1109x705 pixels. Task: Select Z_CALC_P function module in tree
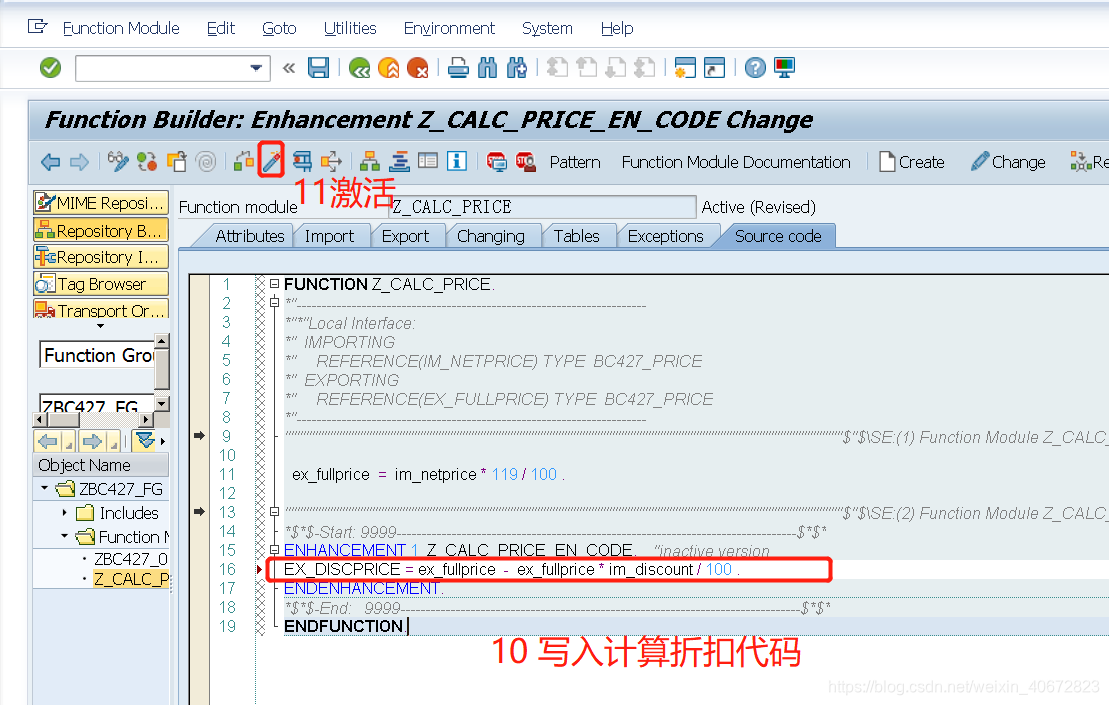[x=132, y=579]
